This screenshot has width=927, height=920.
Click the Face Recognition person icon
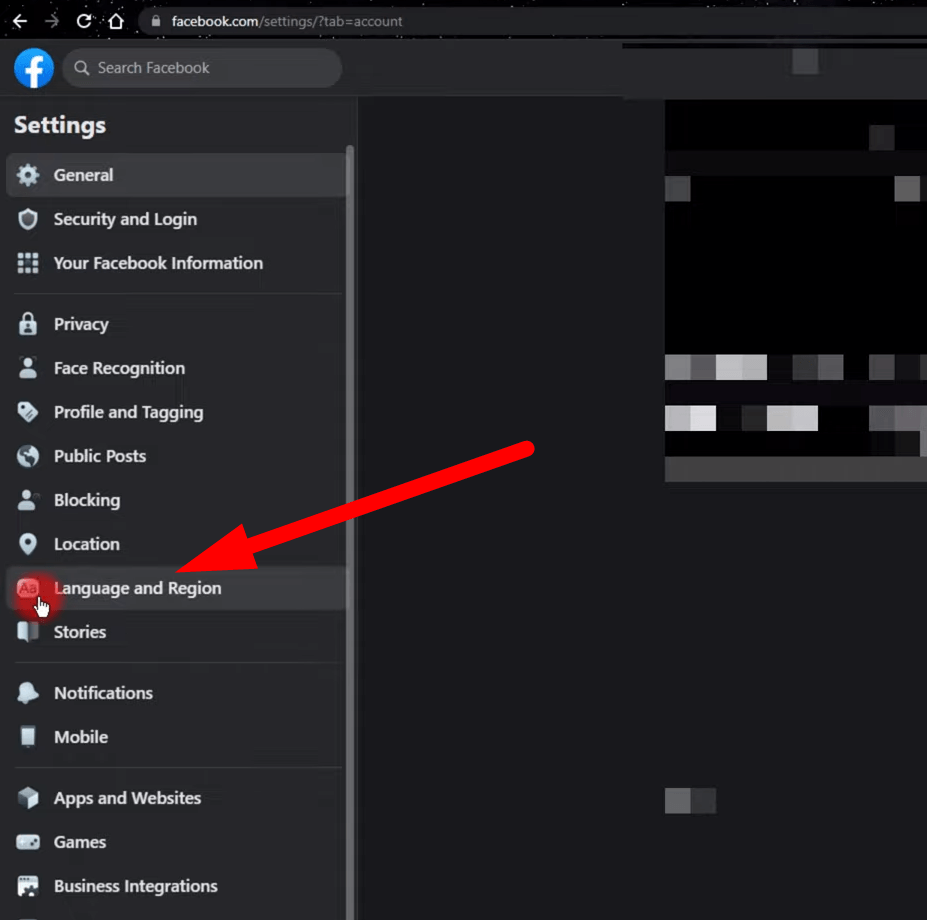[28, 368]
